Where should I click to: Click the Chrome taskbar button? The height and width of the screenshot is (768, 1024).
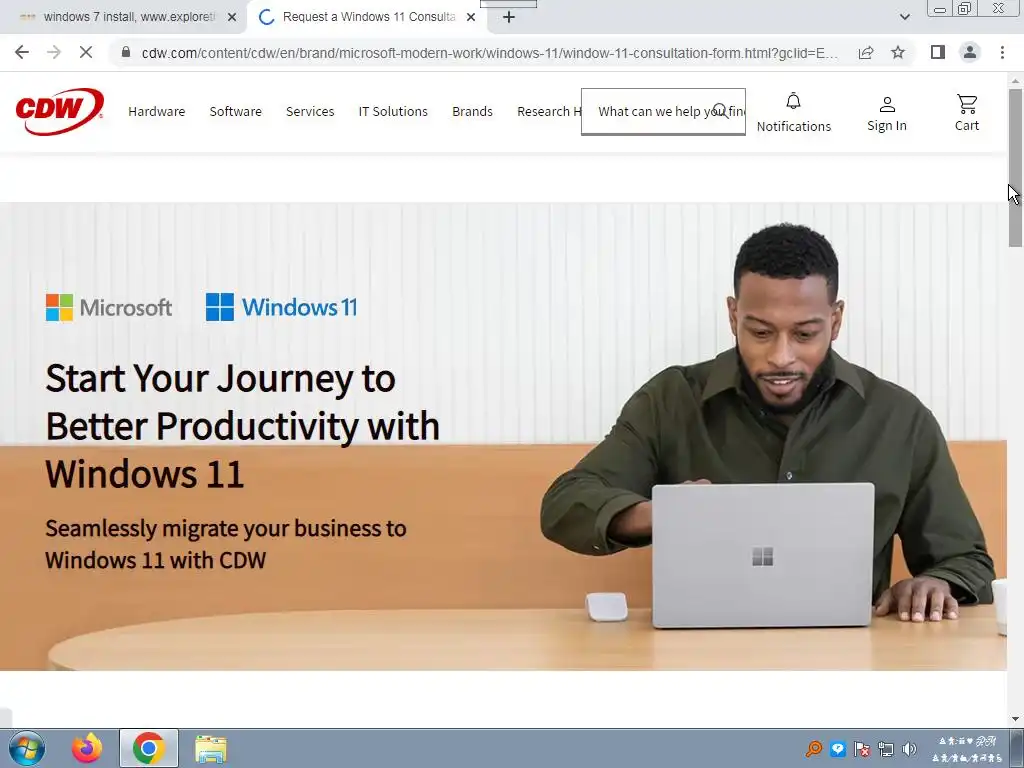(148, 748)
